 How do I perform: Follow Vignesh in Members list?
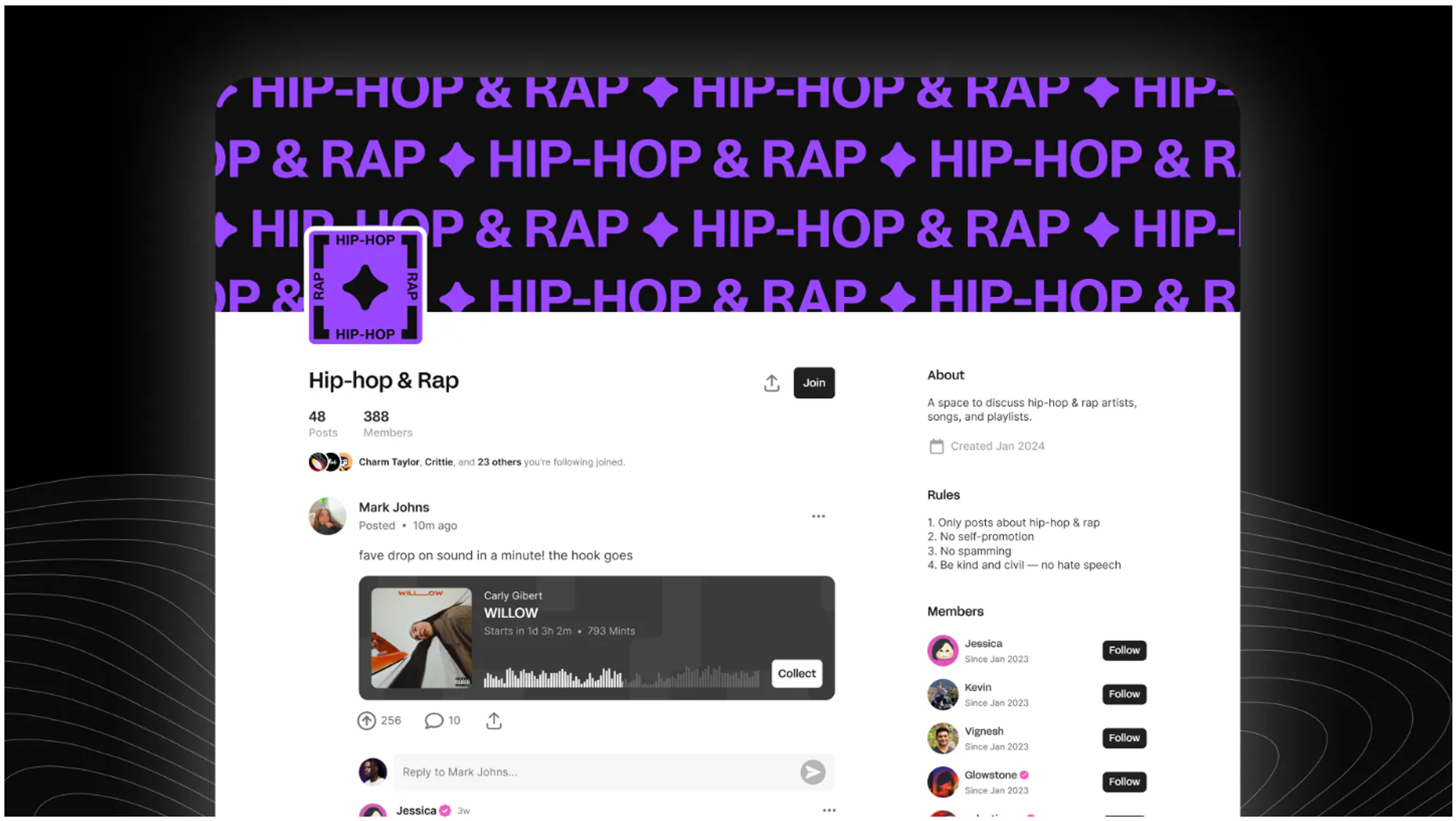pos(1124,738)
